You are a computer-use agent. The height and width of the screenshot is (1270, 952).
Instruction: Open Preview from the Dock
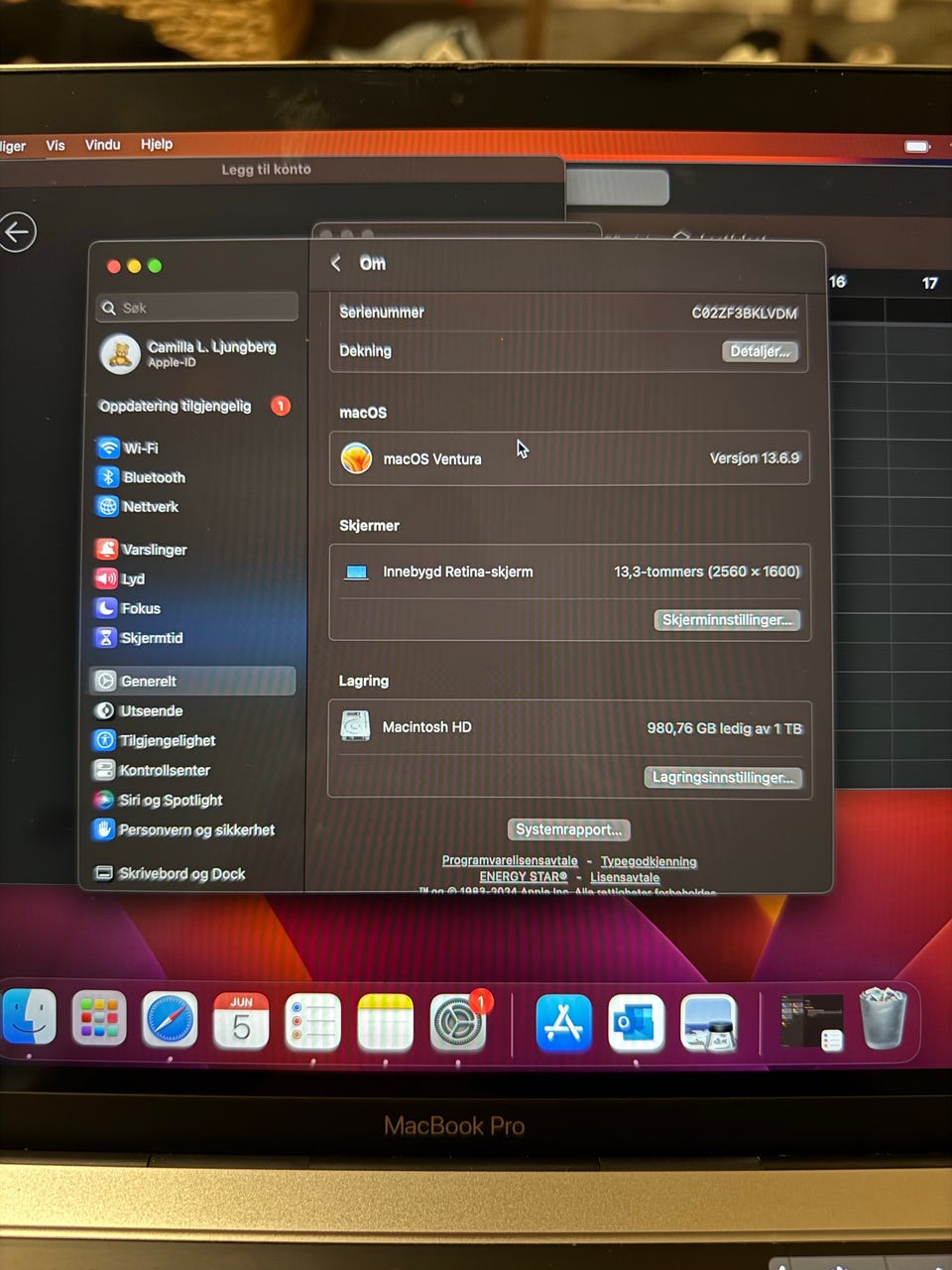coord(709,1023)
